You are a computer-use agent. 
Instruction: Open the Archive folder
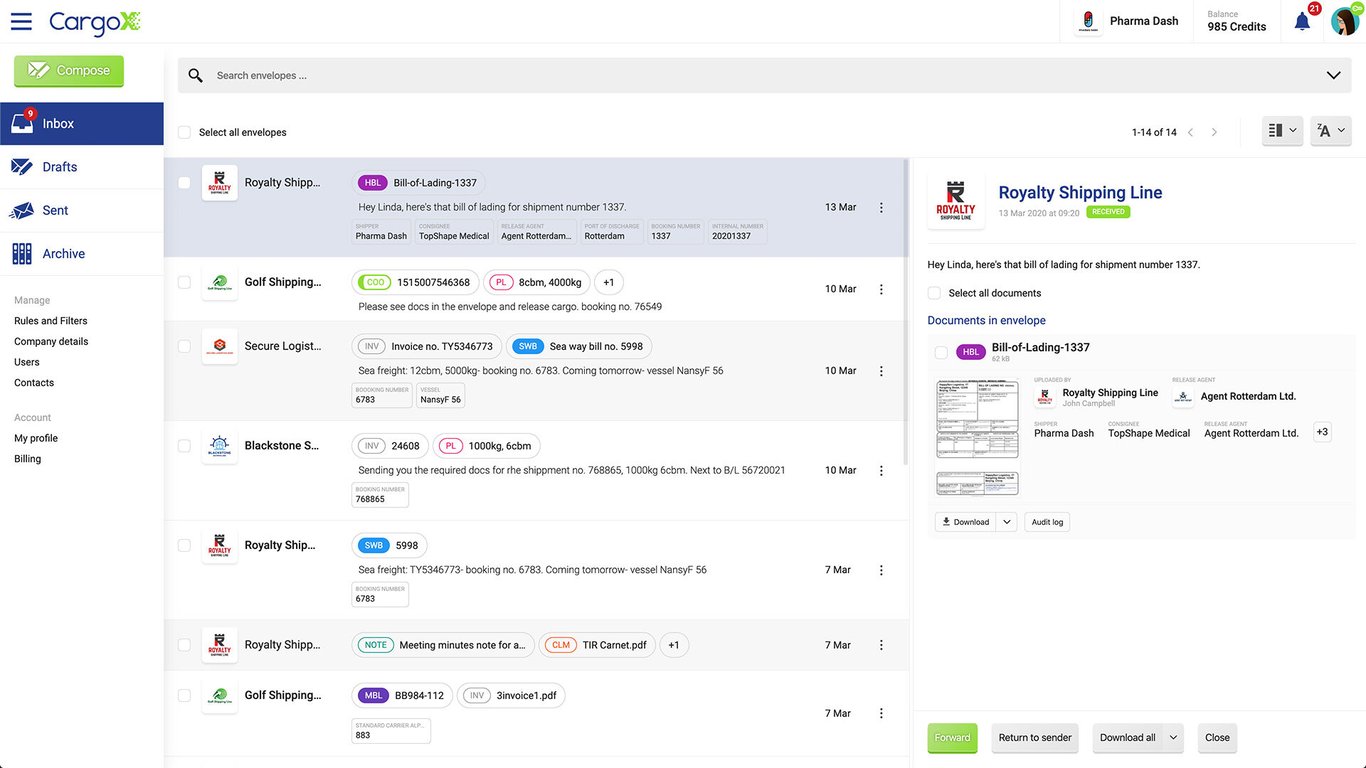click(x=63, y=254)
